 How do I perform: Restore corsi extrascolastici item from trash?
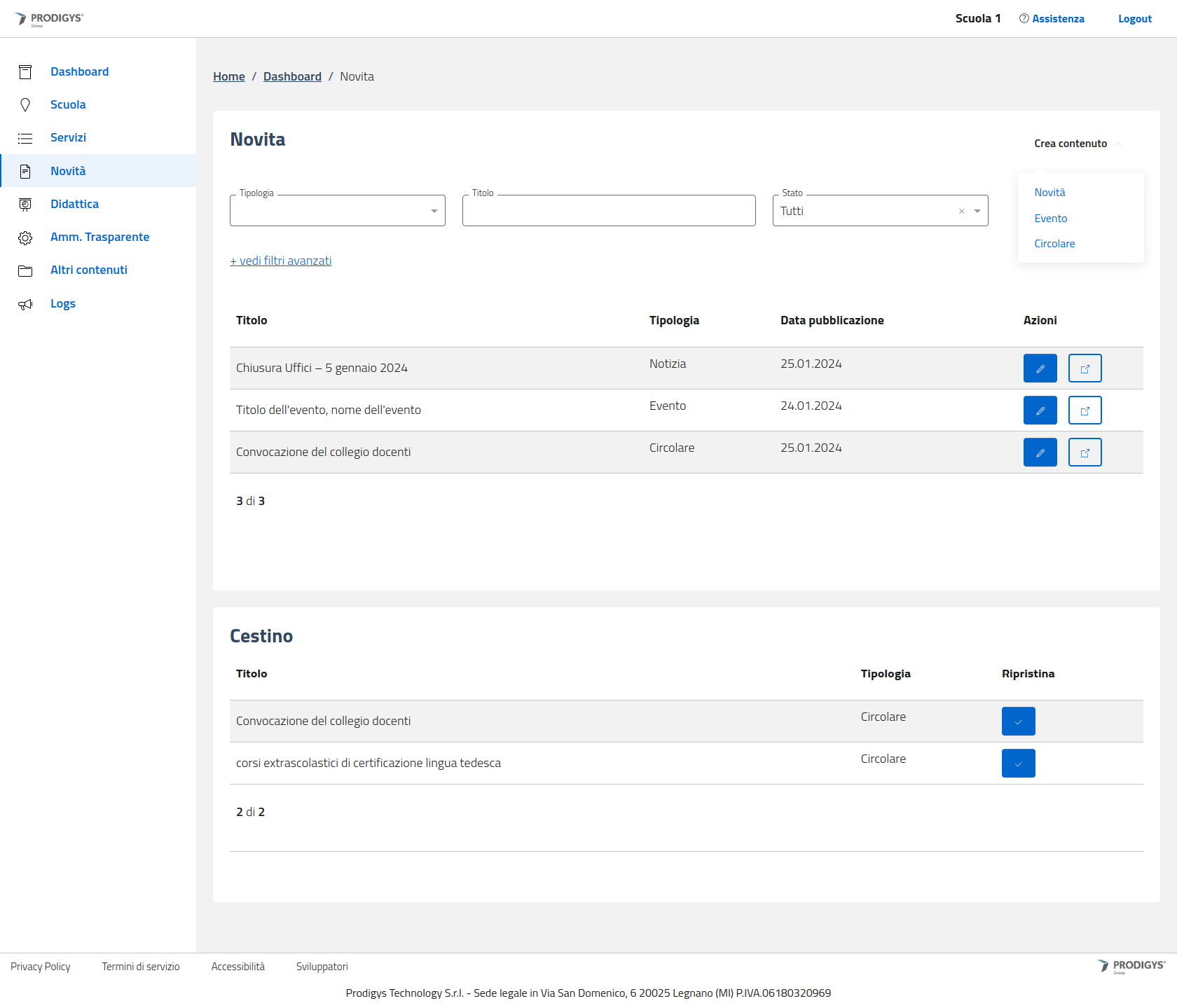coord(1018,764)
